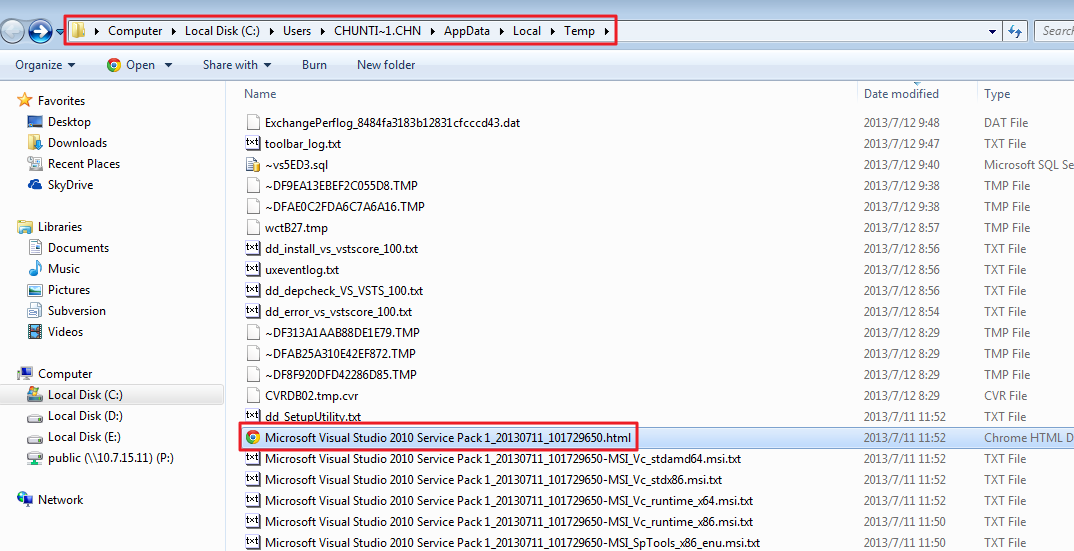Click the Desktop icon in Favorites
Image resolution: width=1074 pixels, height=551 pixels.
coord(35,122)
